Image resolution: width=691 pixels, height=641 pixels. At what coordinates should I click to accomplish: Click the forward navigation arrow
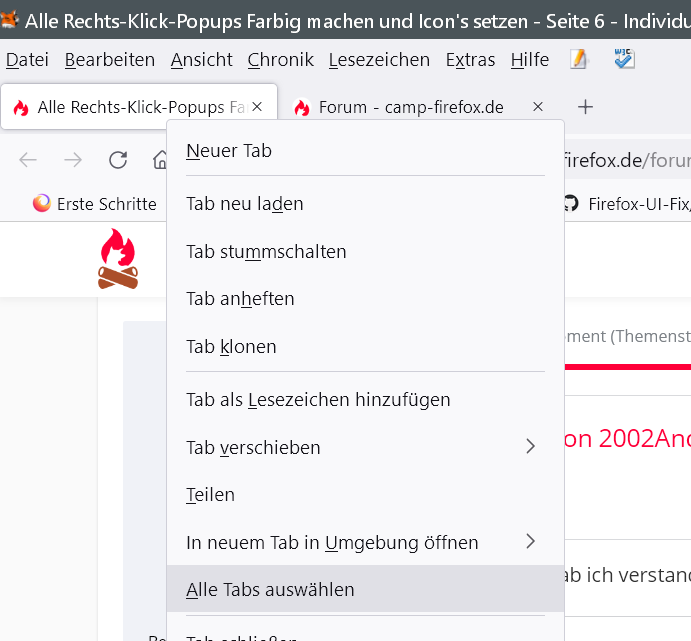[73, 160]
